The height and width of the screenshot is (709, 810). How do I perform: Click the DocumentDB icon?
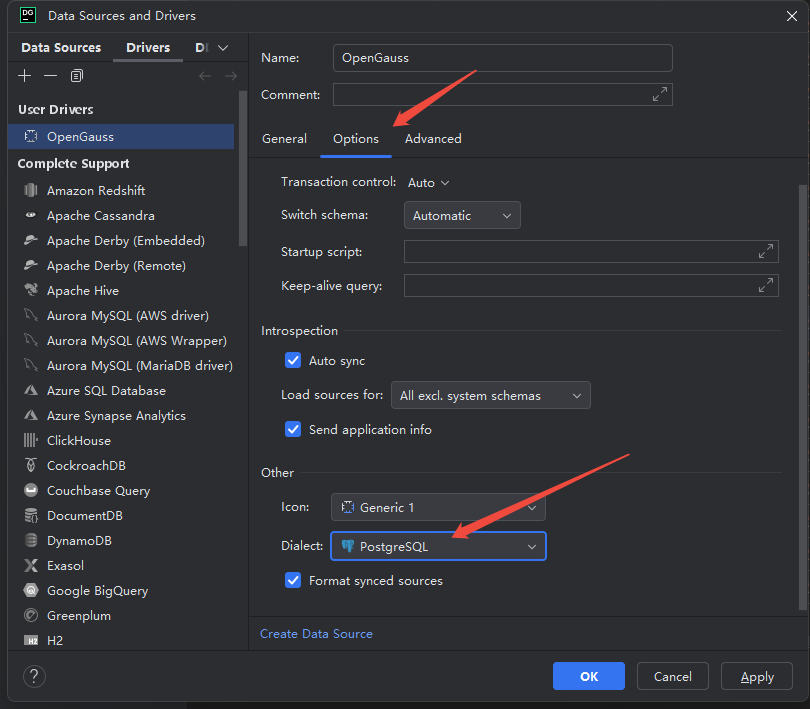[x=31, y=515]
